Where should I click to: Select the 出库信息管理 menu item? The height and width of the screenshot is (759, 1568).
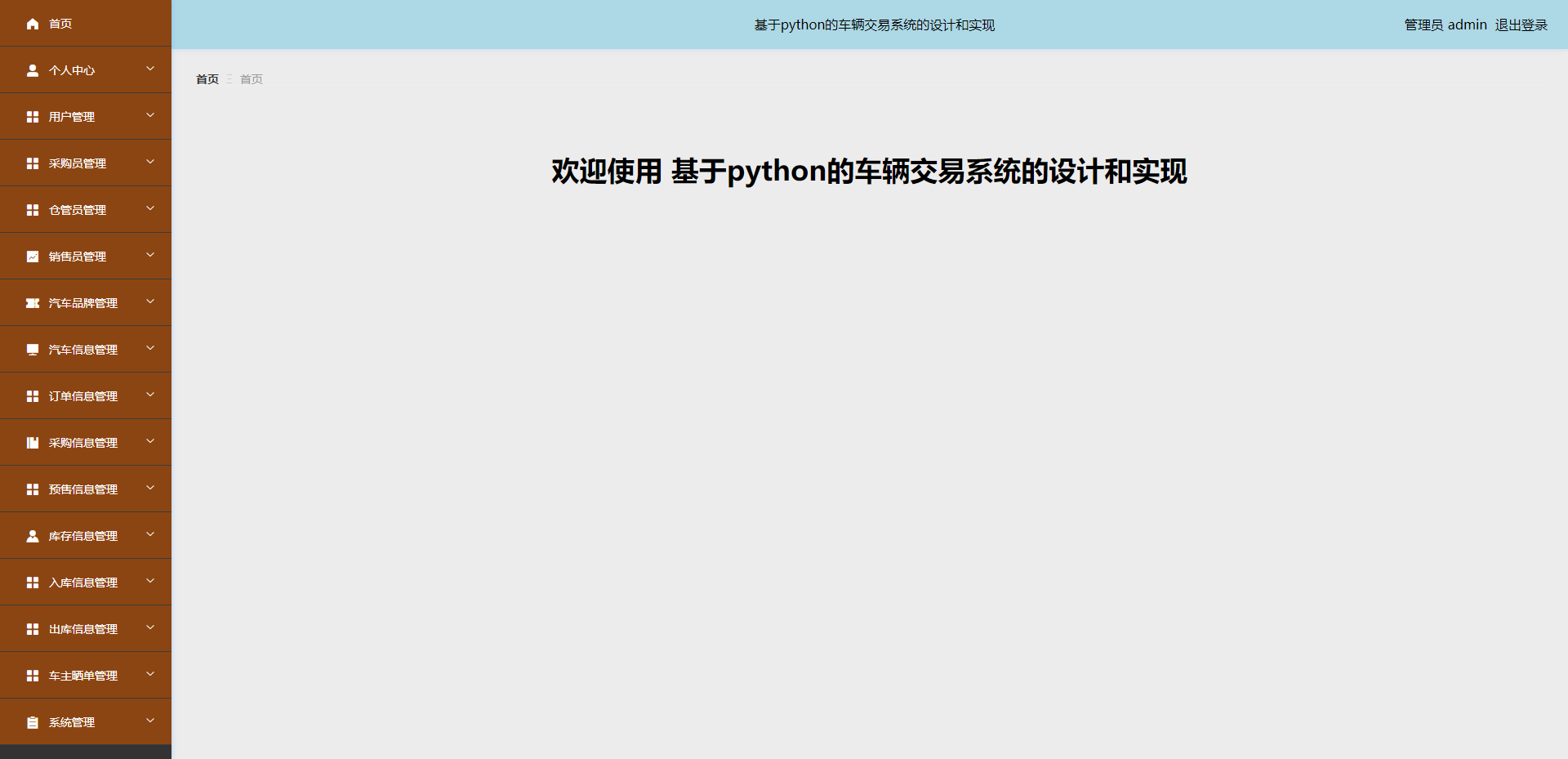click(83, 629)
